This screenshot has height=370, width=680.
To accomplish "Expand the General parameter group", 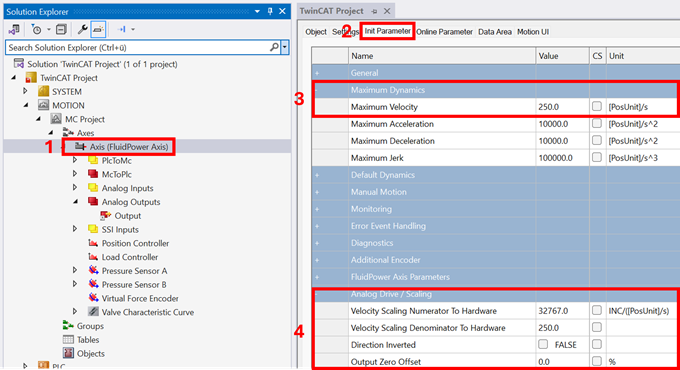I will tap(317, 73).
